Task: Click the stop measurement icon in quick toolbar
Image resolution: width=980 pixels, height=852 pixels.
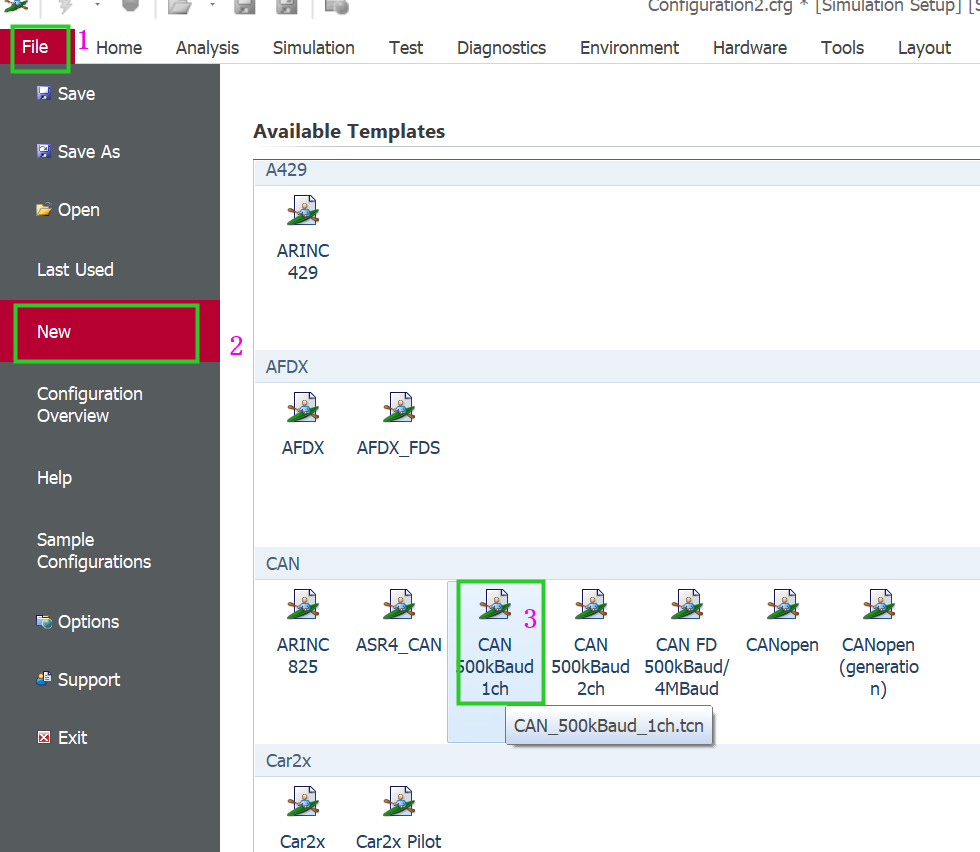Action: click(130, 6)
